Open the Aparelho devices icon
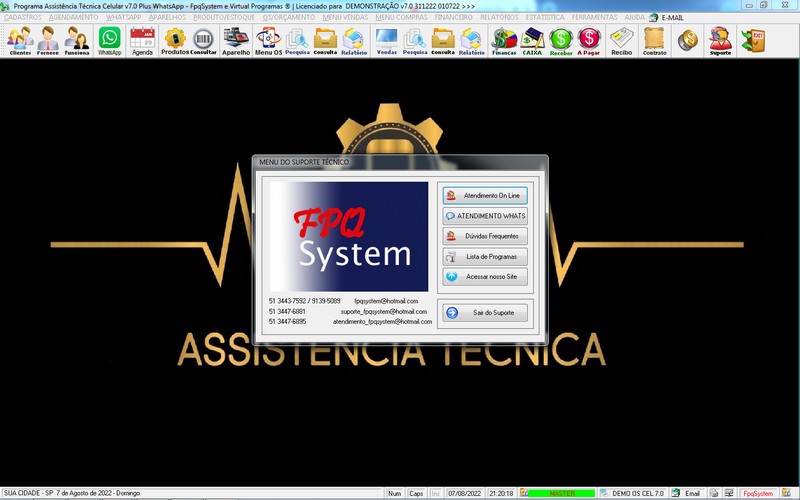 [x=236, y=41]
